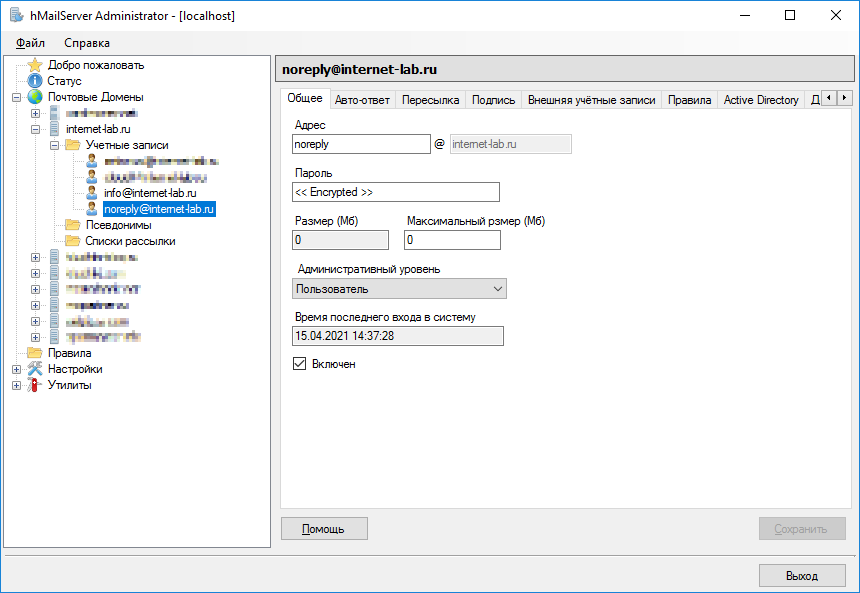
Task: Click the Пароль field showing Encrypted
Action: (395, 192)
